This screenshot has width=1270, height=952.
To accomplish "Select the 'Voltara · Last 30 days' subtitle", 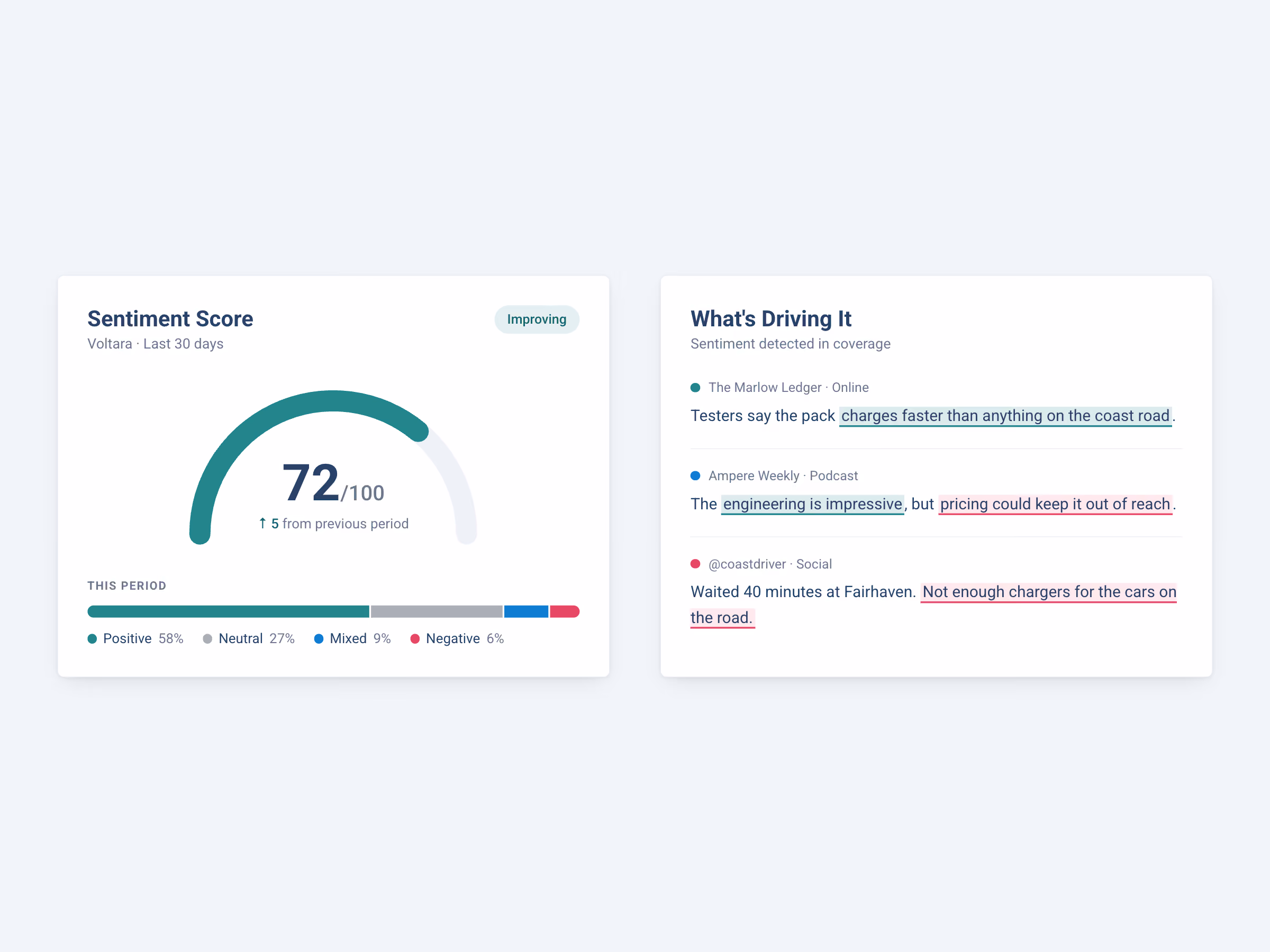I will click(155, 344).
